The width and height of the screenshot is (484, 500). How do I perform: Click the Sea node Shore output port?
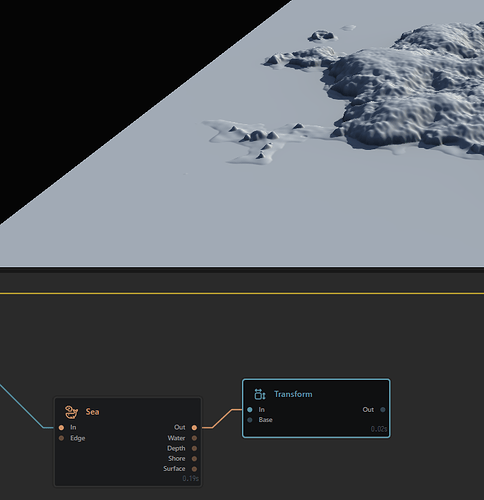point(194,459)
